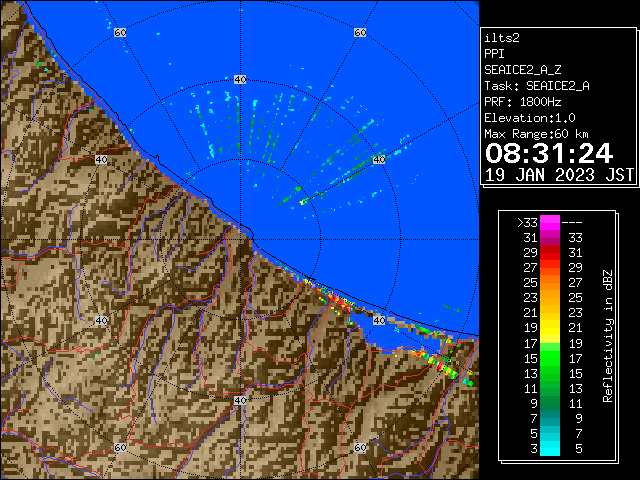640x480 pixels.
Task: Select the 'SEAICE2_A_Z' product text
Action: click(x=523, y=70)
